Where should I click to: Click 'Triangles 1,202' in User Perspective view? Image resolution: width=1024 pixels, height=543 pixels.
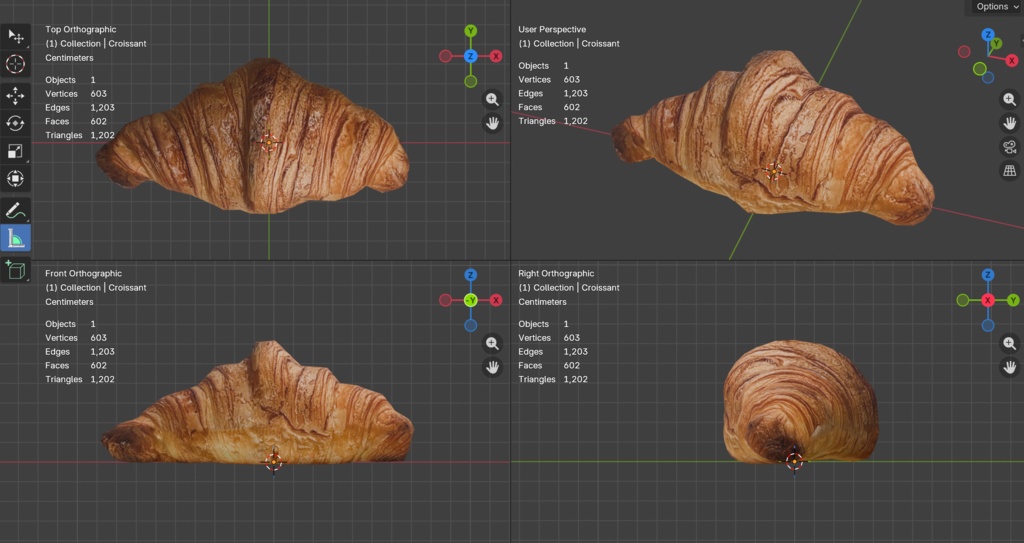(x=553, y=121)
